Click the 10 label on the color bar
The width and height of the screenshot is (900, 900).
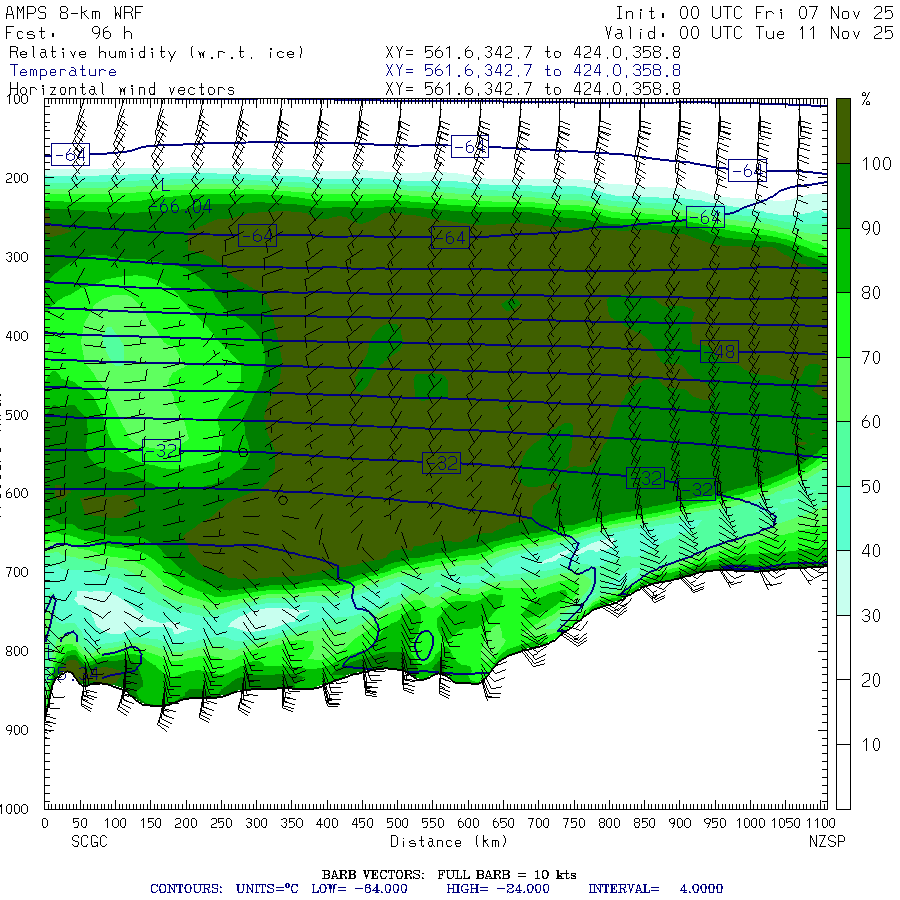click(x=871, y=744)
